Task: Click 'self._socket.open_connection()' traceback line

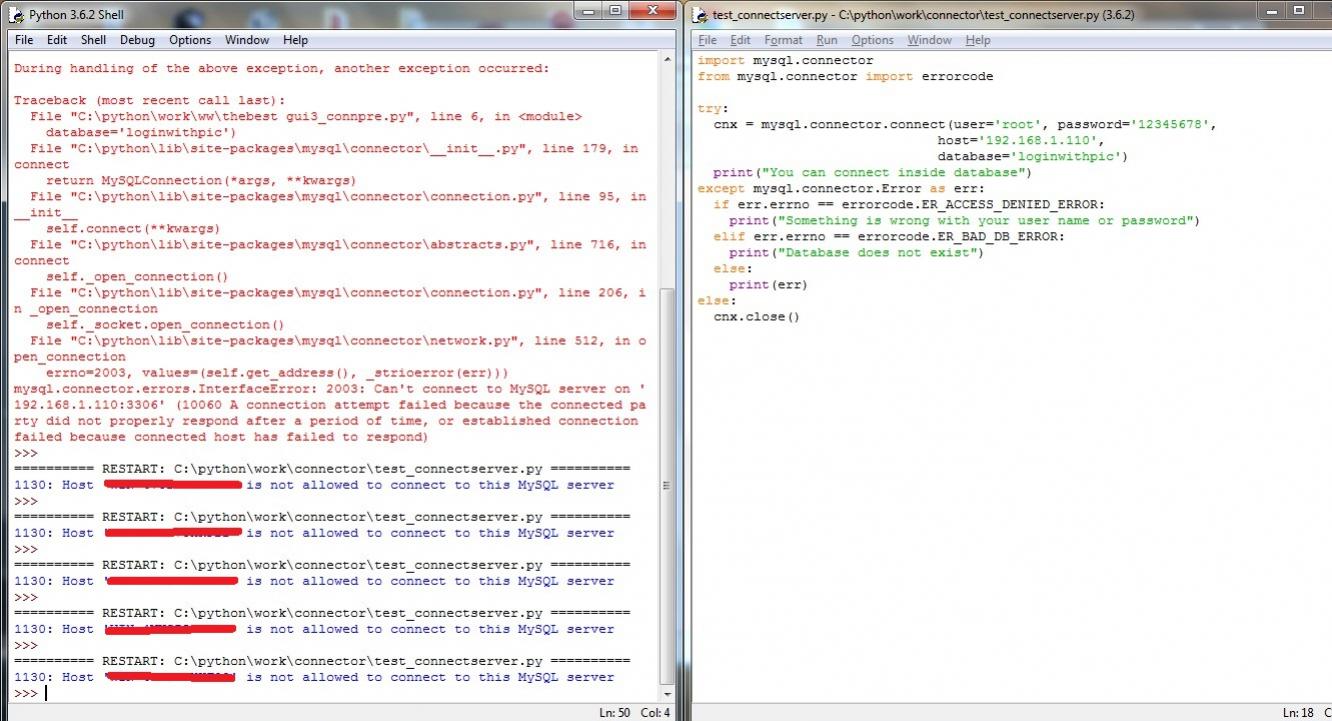Action: tap(165, 325)
